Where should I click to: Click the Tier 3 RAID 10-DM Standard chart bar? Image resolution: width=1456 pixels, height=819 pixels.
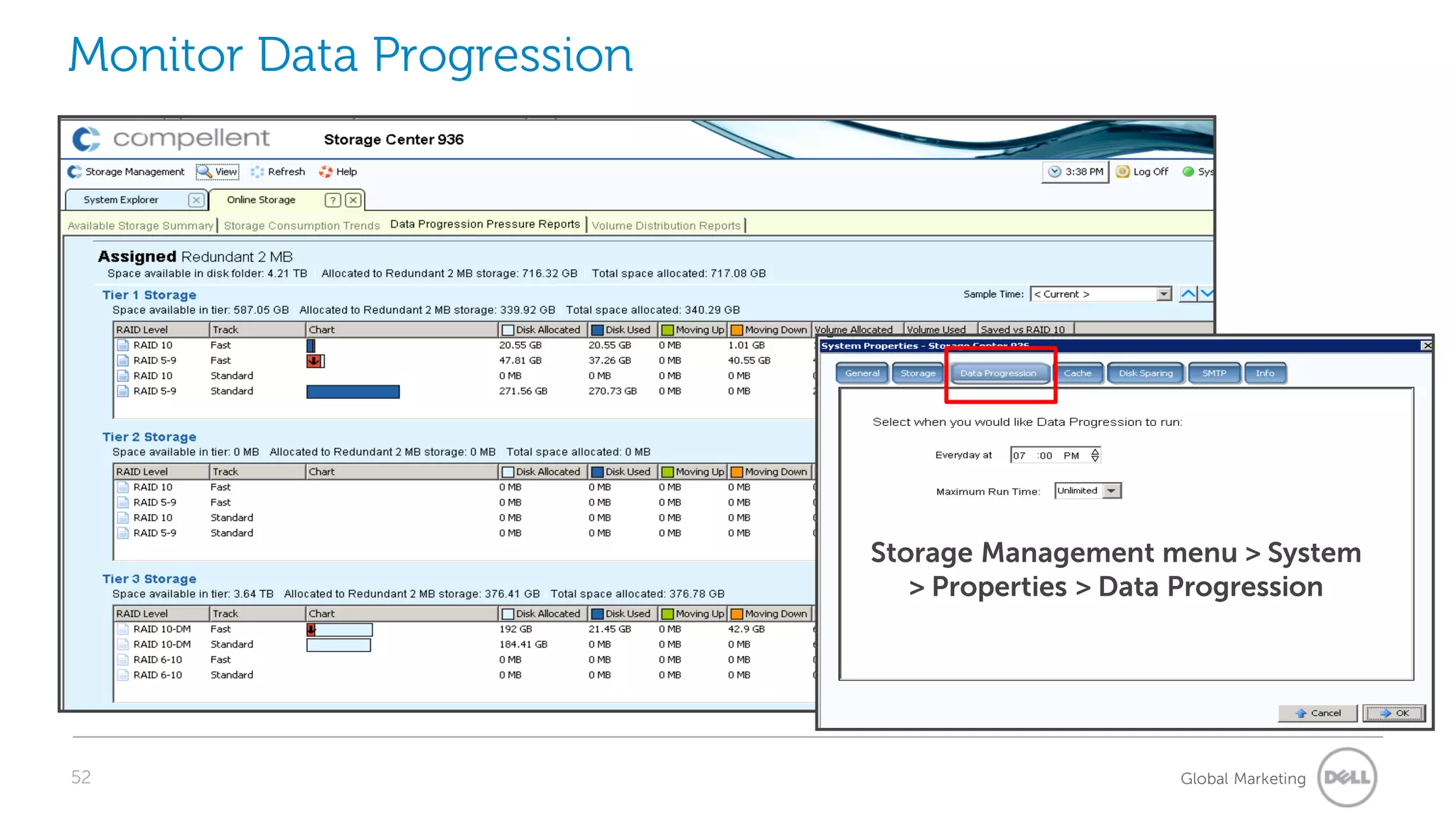point(338,645)
